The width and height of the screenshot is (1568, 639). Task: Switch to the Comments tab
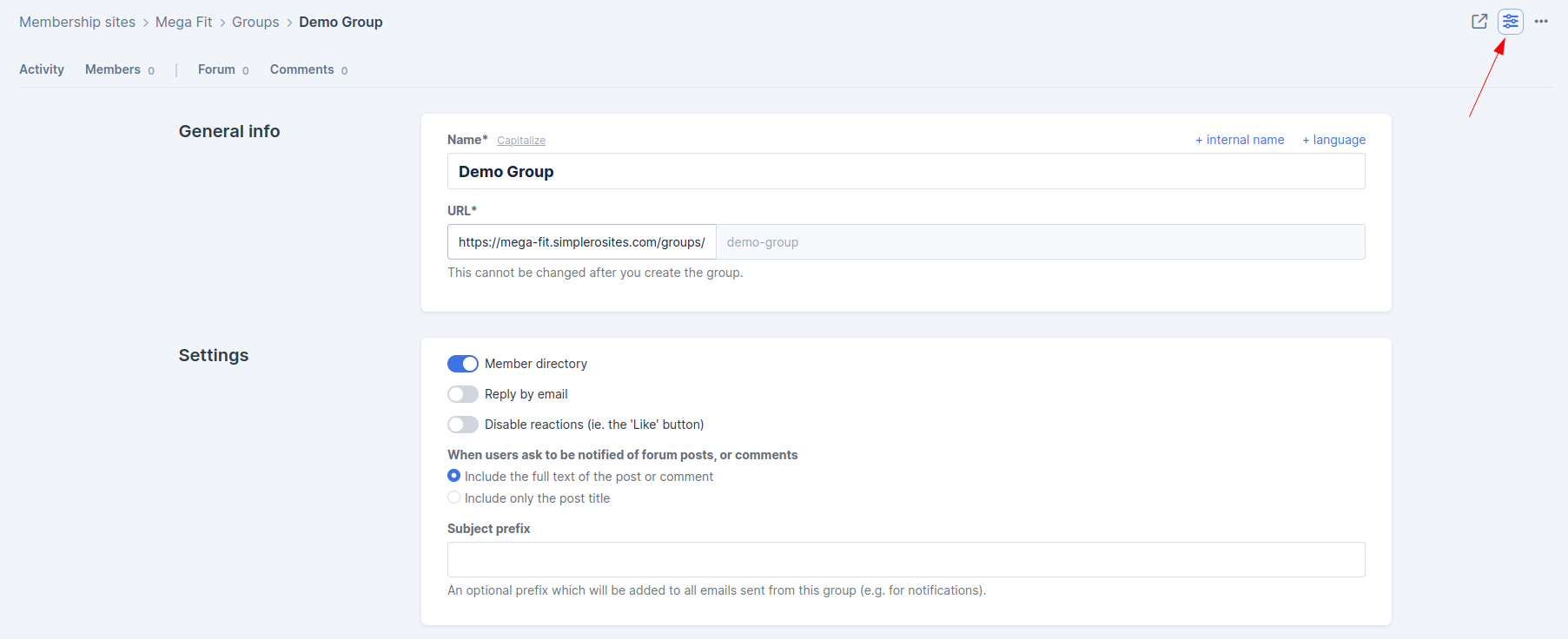coord(308,69)
